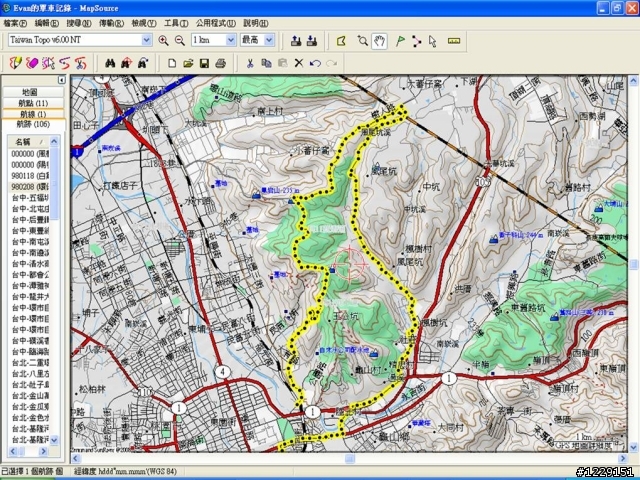Click the printer icon
This screenshot has height=480, width=640.
(x=221, y=63)
